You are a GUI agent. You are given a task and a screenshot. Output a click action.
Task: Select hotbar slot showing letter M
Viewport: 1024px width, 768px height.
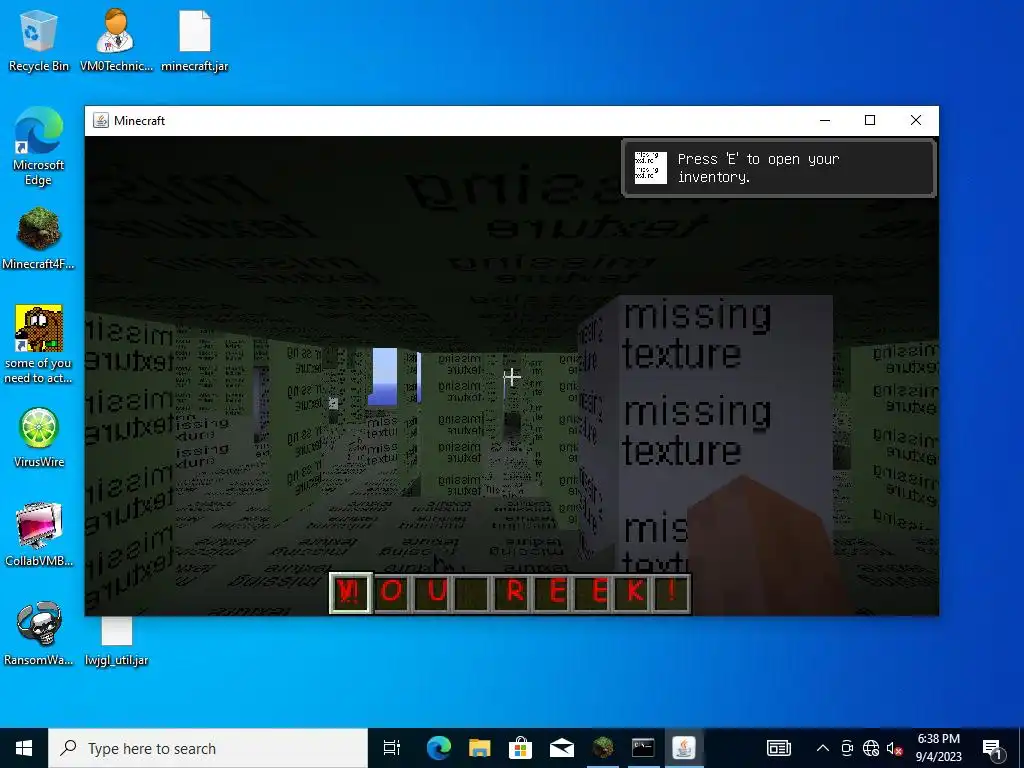click(x=351, y=593)
